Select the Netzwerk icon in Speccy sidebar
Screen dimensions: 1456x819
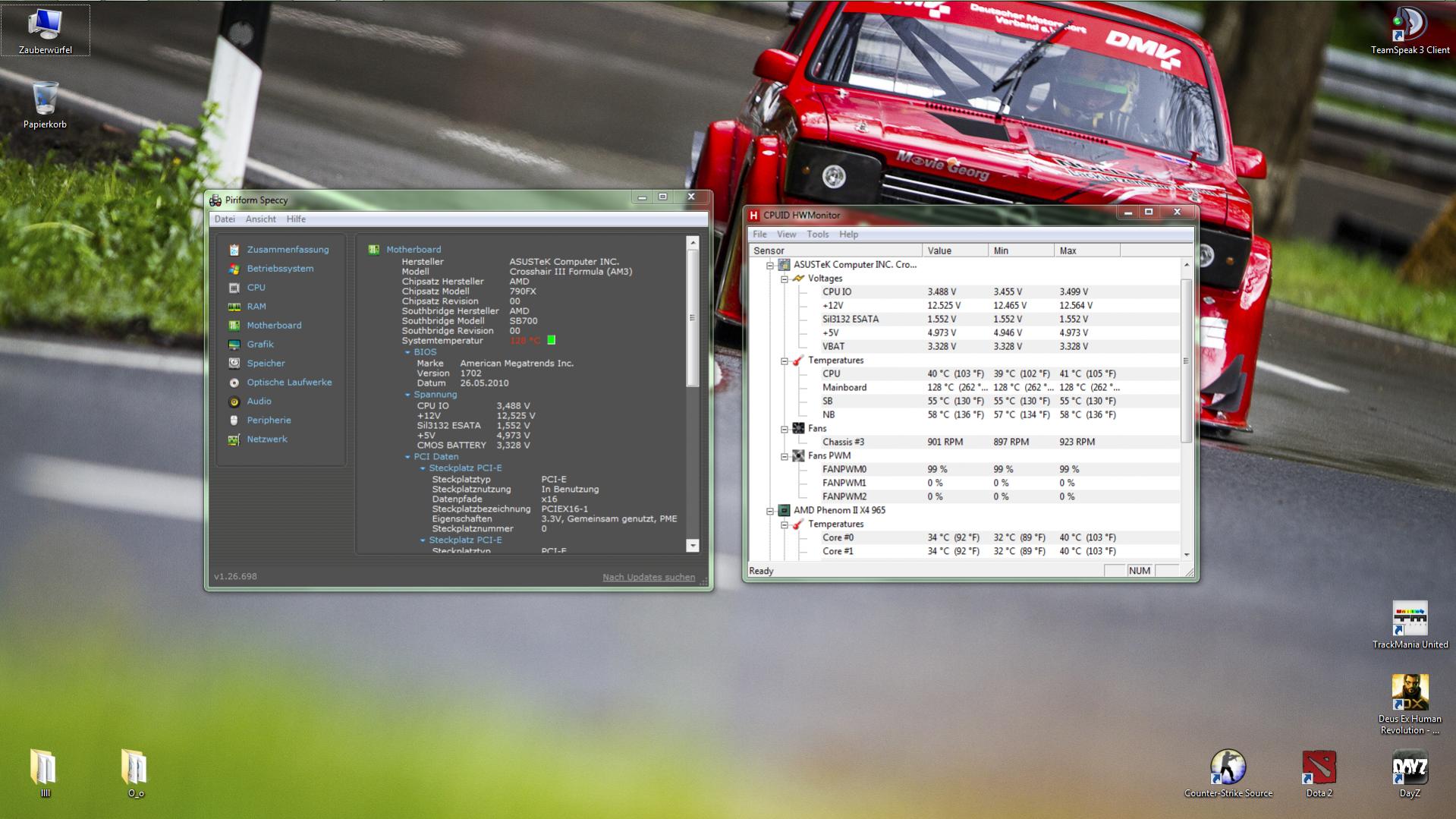[234, 439]
